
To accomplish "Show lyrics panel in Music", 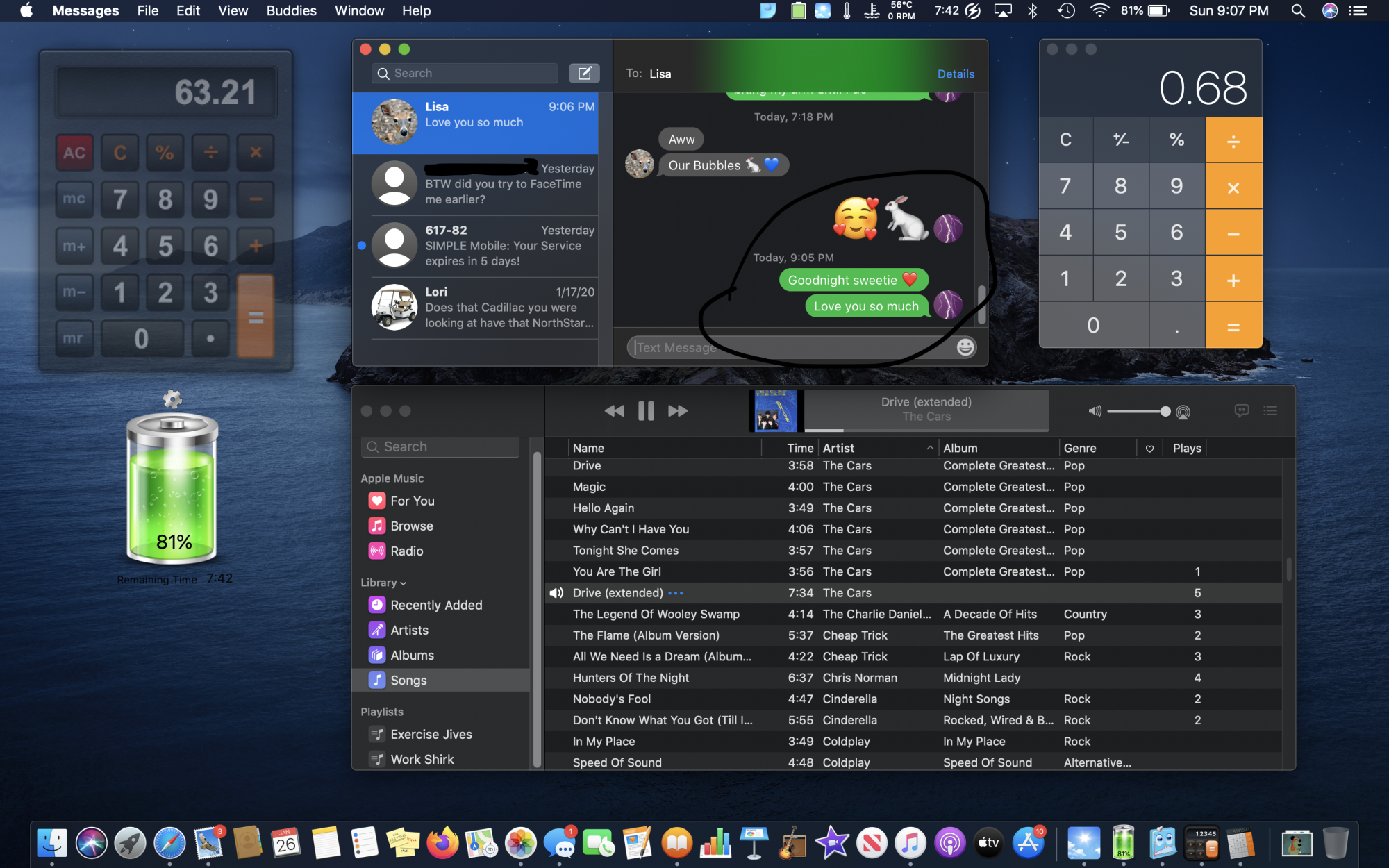I will (1242, 410).
